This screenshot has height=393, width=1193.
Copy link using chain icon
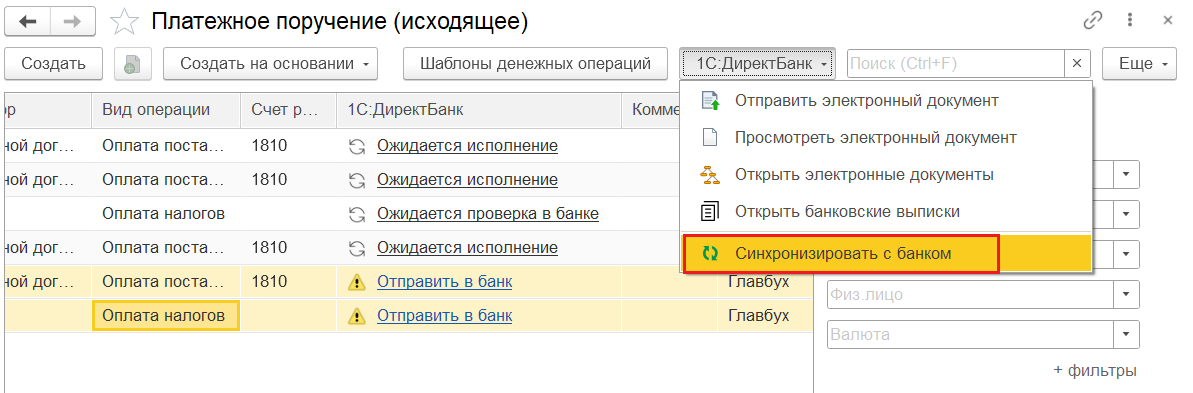(x=1093, y=21)
